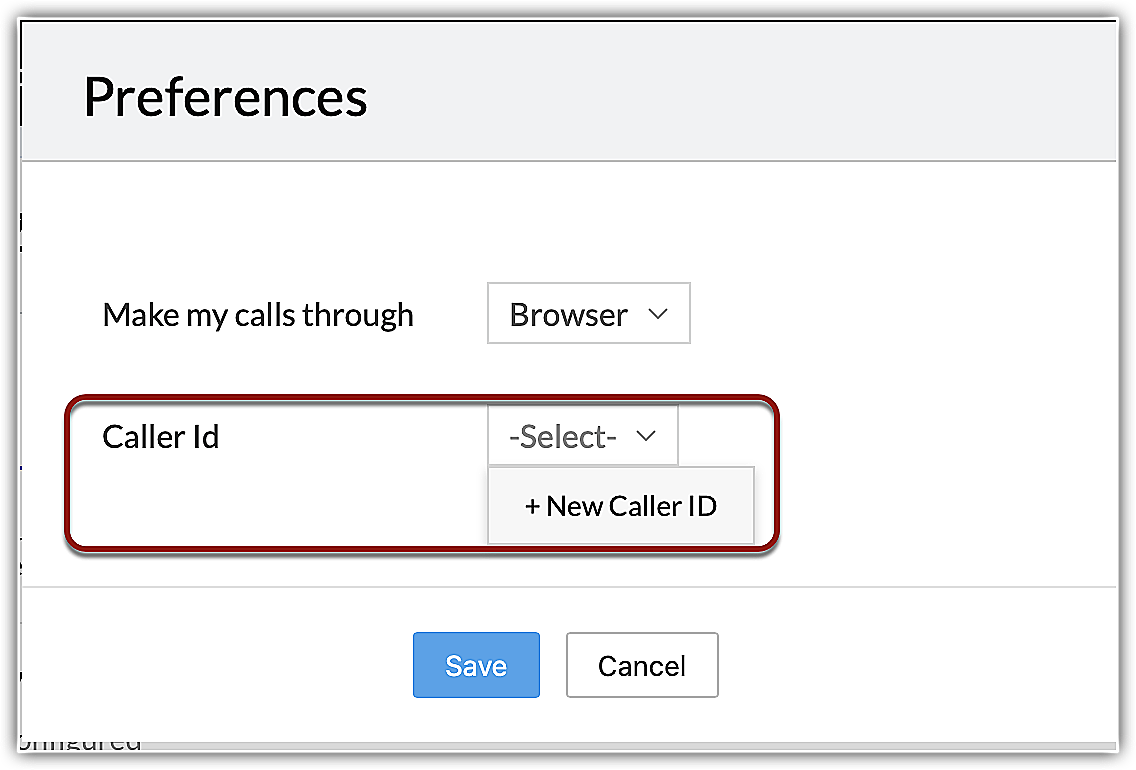The width and height of the screenshot is (1136, 770).
Task: Click the plus sign before New Caller ID
Action: tap(532, 507)
